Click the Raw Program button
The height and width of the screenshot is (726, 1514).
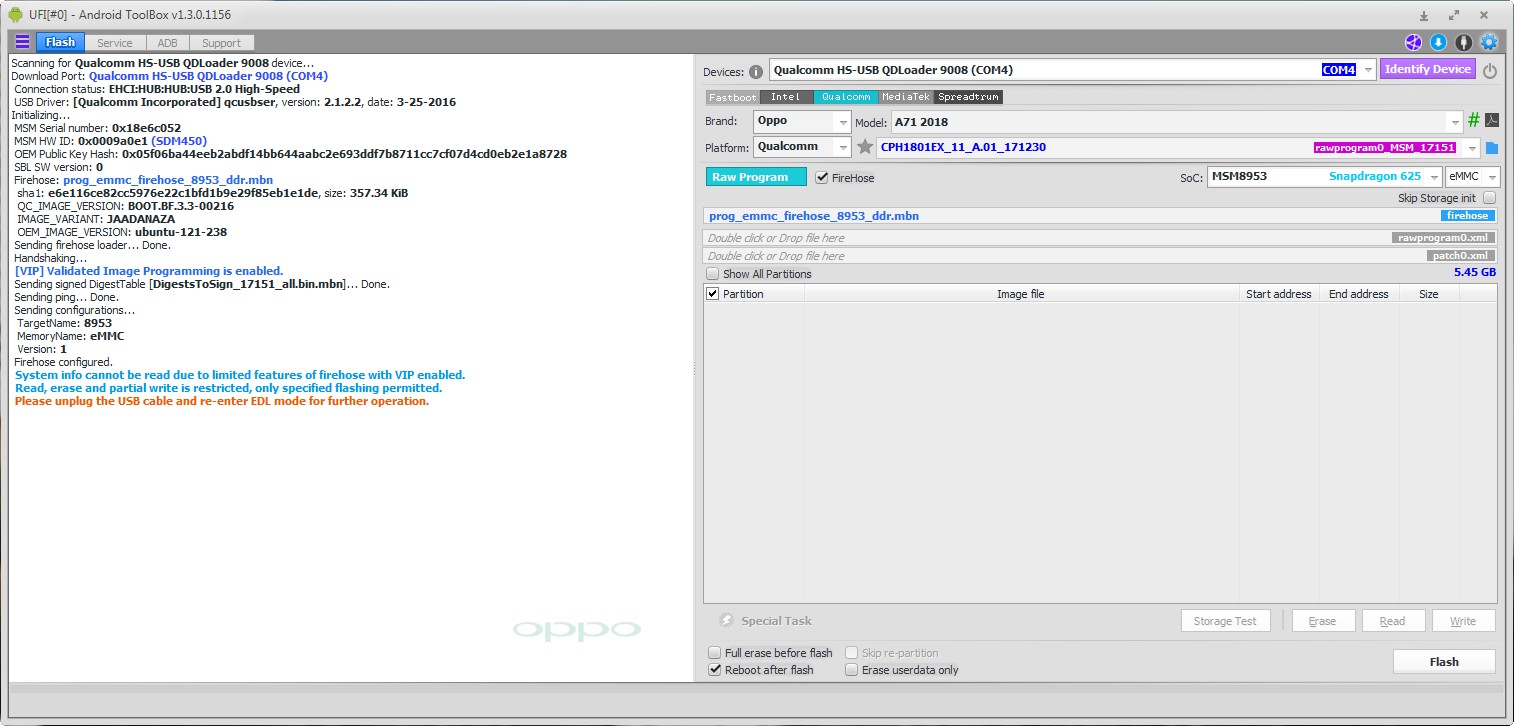click(x=756, y=177)
